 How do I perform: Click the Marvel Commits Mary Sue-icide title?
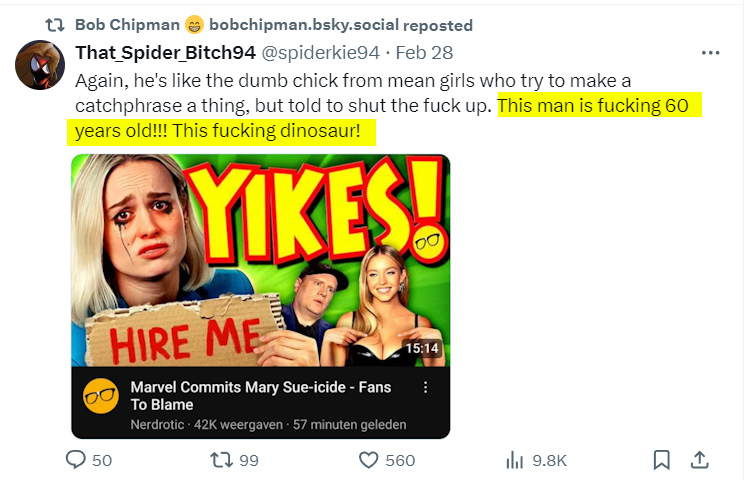[261, 396]
